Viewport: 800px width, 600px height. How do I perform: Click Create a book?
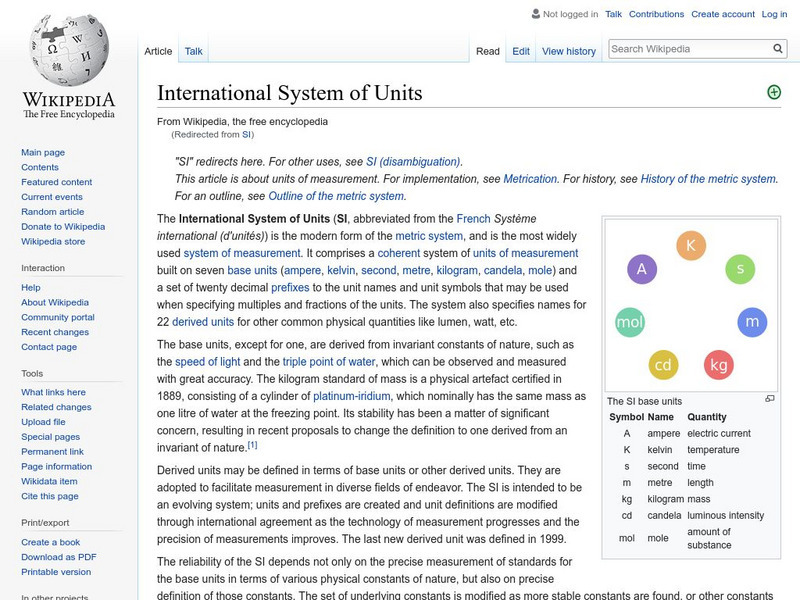pos(51,542)
